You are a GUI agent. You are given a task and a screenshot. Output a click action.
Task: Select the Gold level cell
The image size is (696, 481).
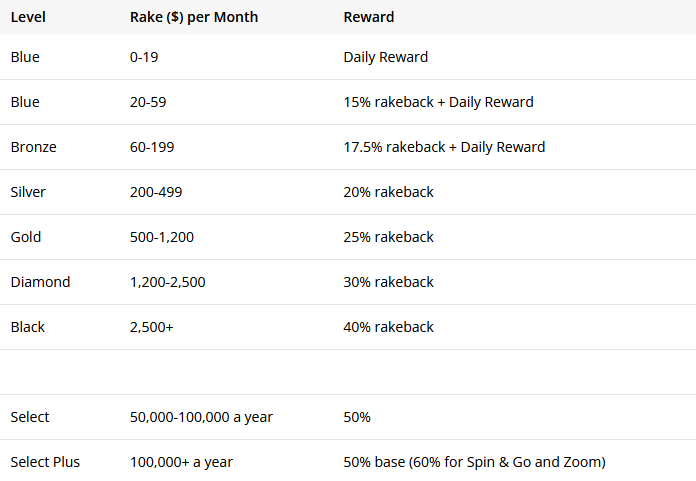point(26,237)
